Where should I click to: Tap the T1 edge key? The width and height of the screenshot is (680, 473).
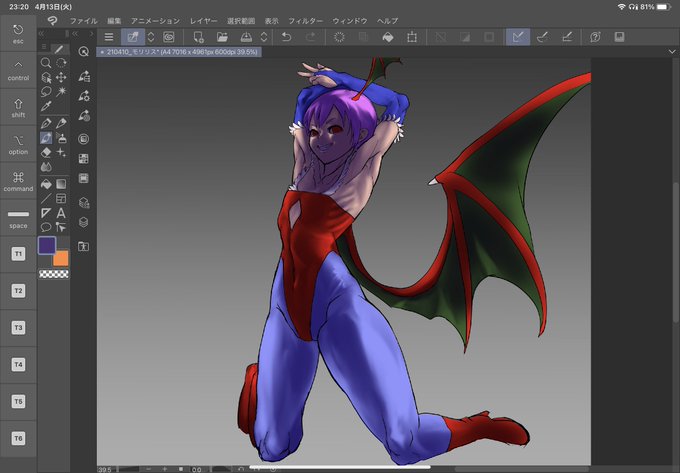(18, 254)
